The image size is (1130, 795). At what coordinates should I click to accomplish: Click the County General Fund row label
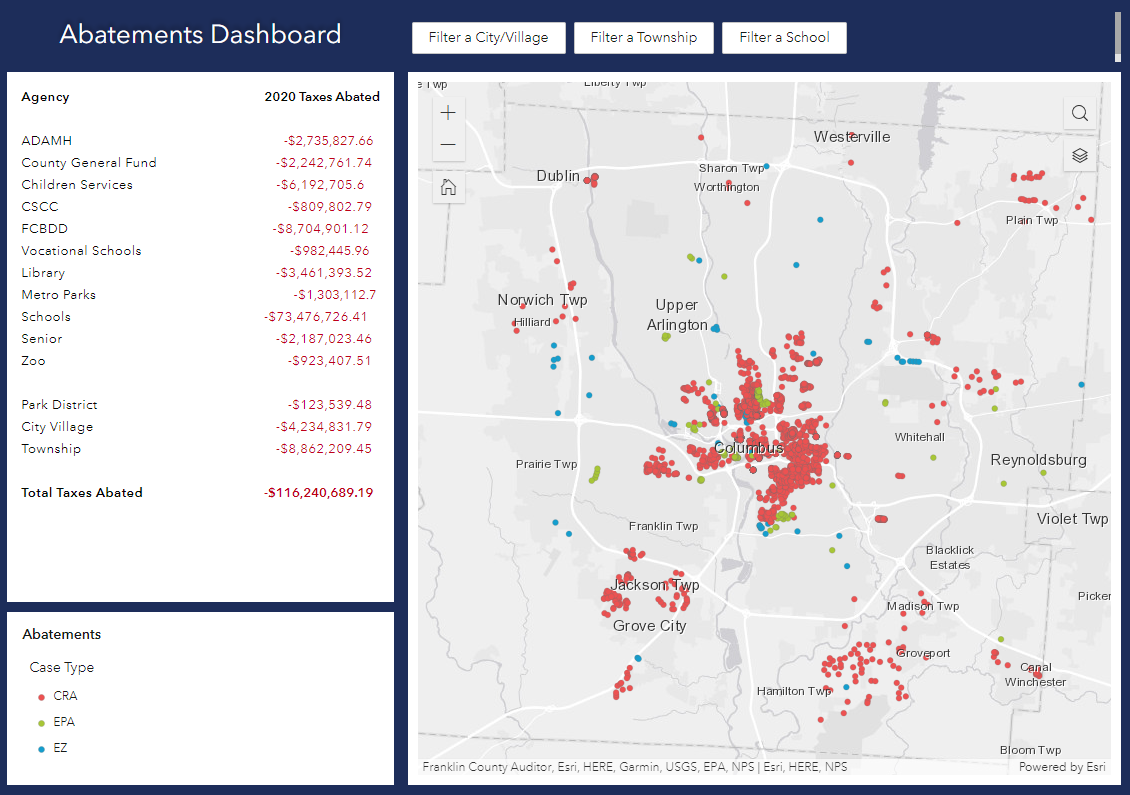click(x=89, y=163)
